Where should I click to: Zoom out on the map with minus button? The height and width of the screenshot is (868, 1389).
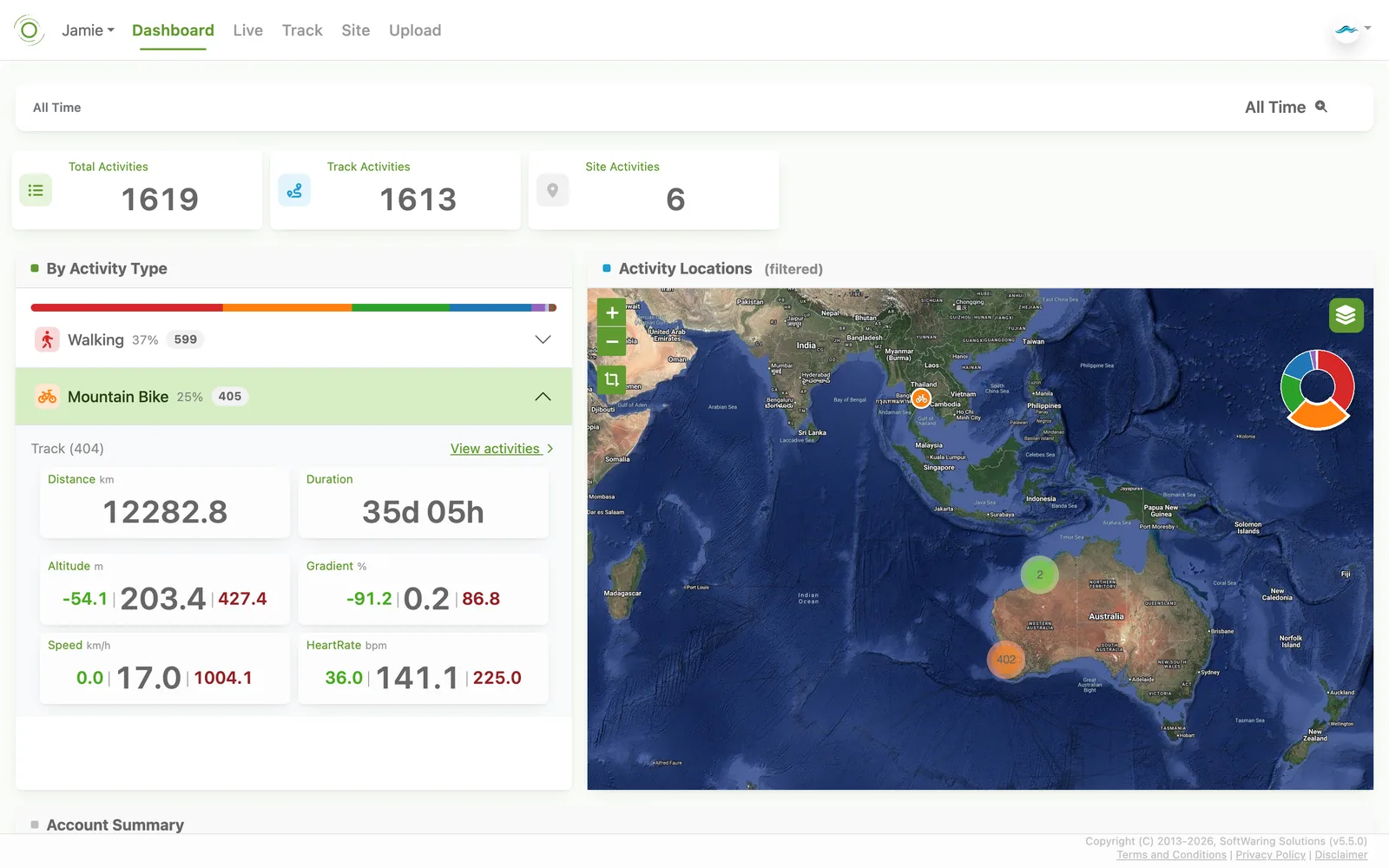click(612, 342)
